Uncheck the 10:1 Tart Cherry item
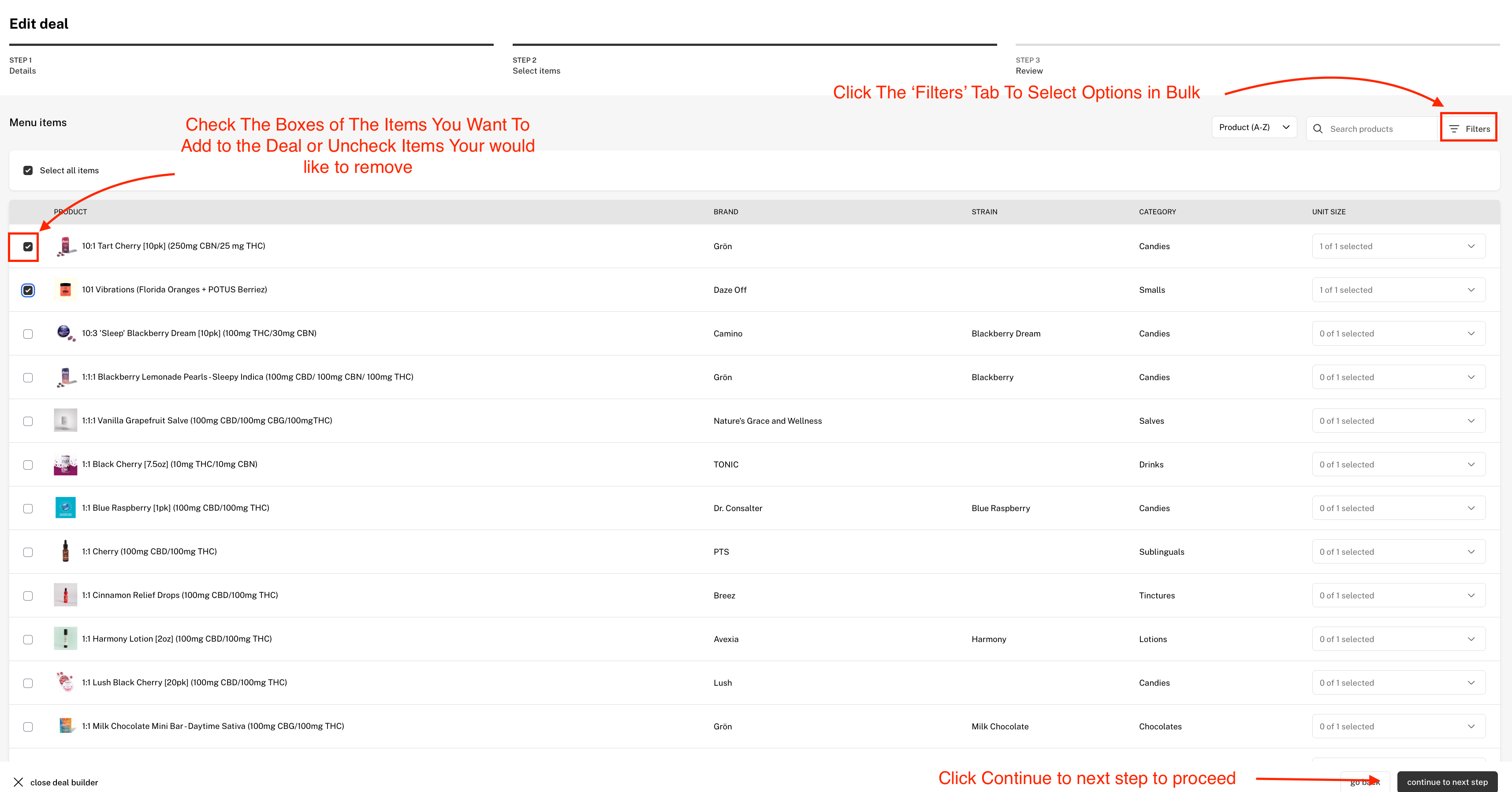This screenshot has width=1512, height=792. 28,247
